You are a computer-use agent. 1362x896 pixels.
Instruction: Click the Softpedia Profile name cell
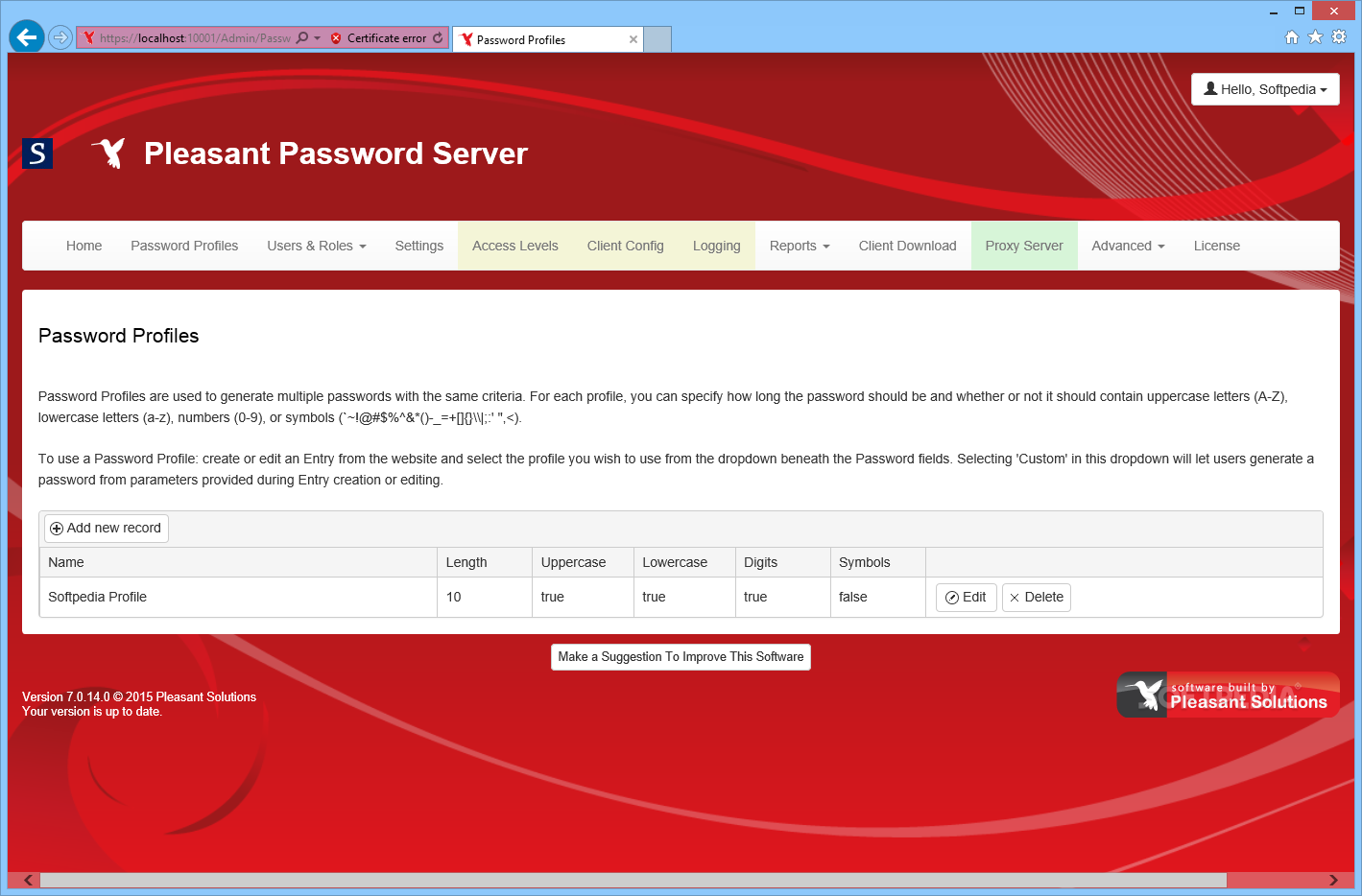coord(238,597)
